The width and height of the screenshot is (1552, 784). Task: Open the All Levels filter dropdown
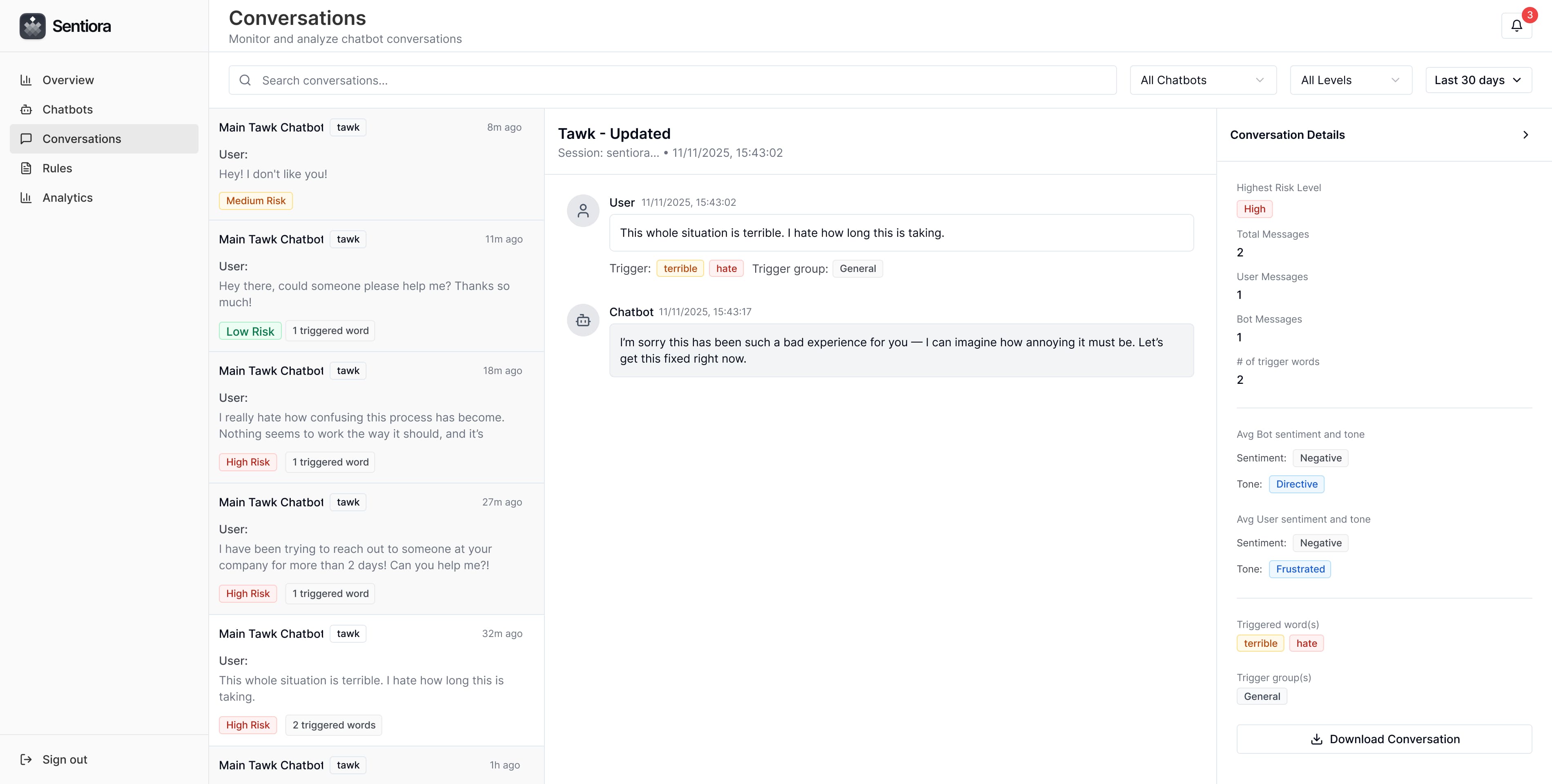1350,80
